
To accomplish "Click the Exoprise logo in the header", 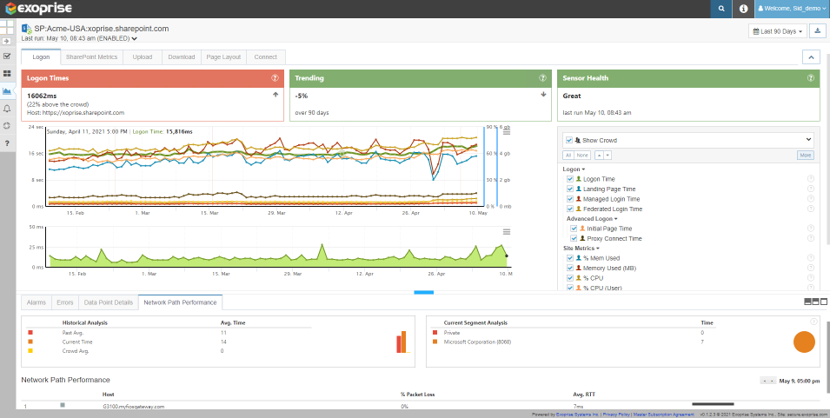I will coord(38,8).
